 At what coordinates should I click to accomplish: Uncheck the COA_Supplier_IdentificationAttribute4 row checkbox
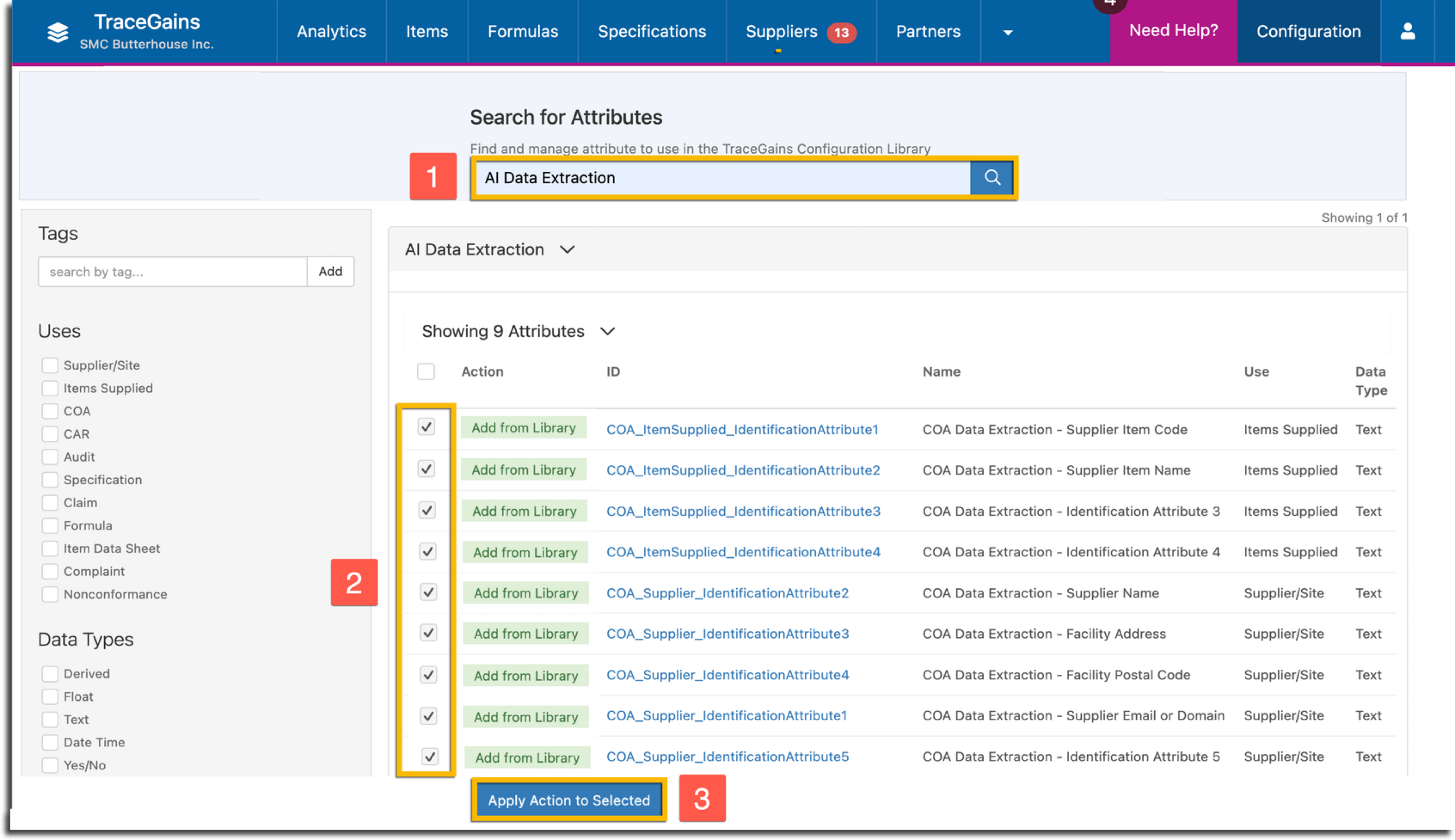[428, 674]
